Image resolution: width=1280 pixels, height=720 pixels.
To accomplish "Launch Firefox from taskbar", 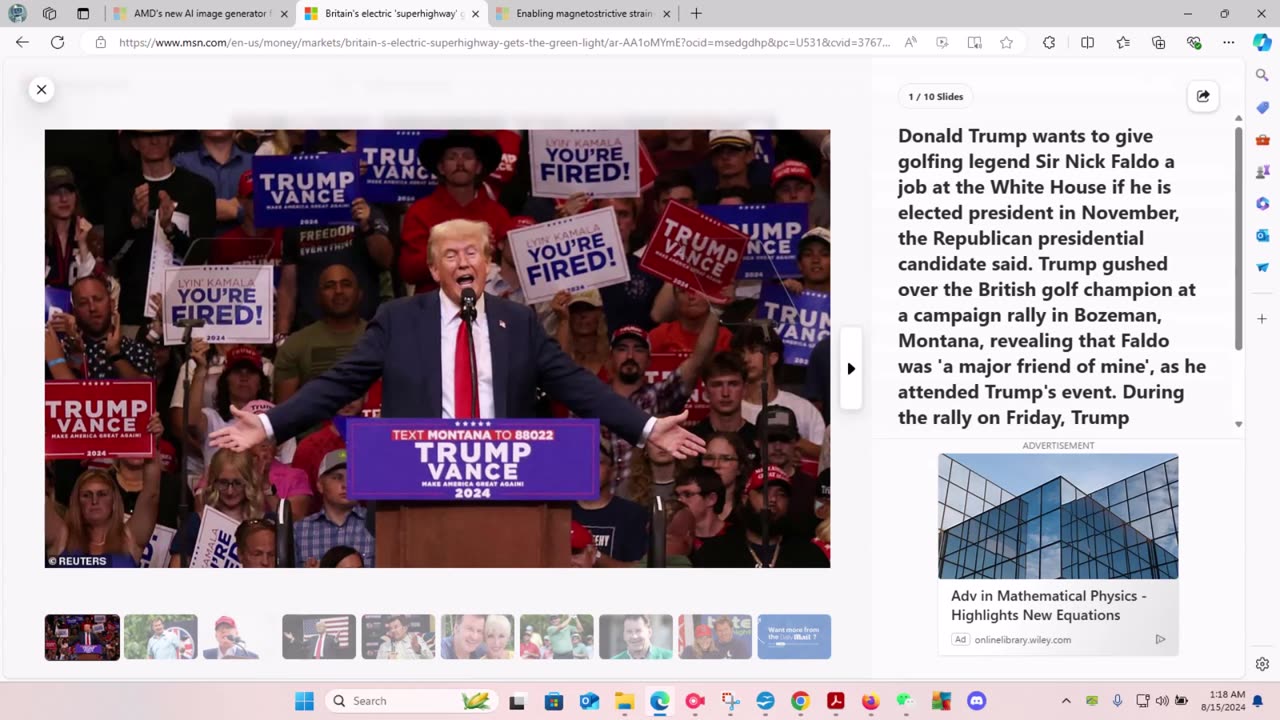I will pyautogui.click(x=870, y=701).
